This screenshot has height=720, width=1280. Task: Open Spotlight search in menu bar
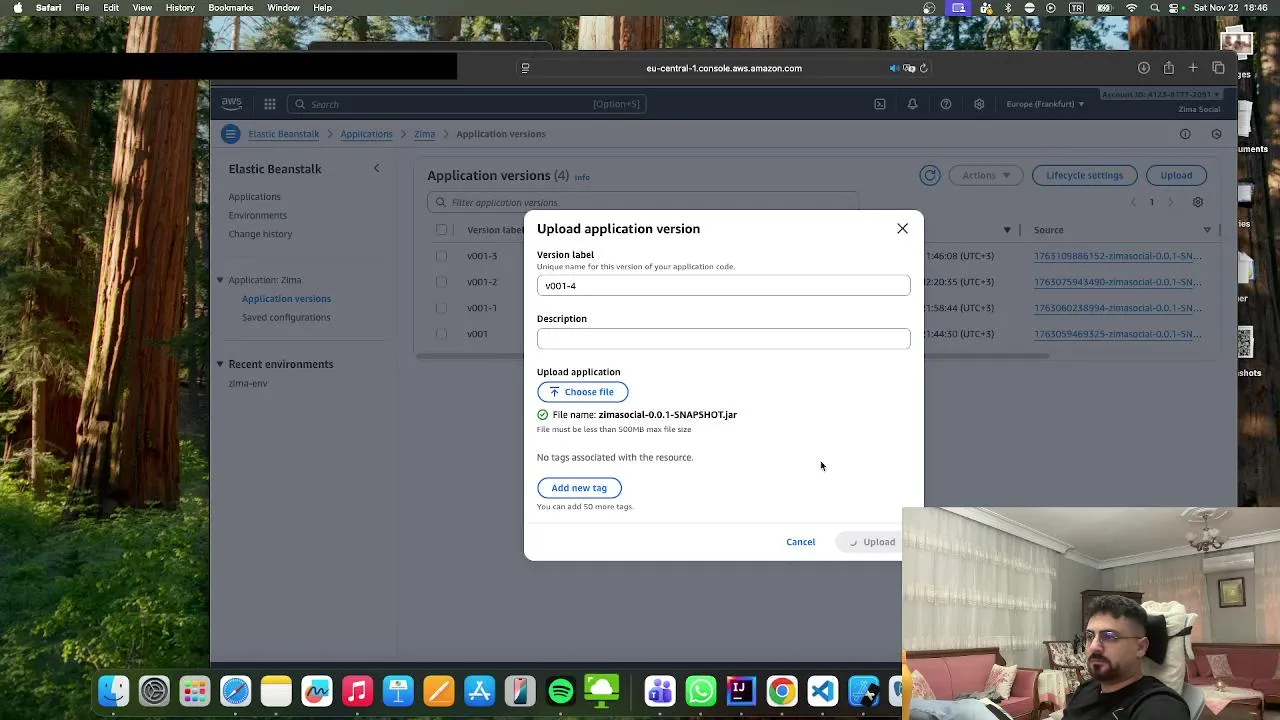pyautogui.click(x=1155, y=8)
